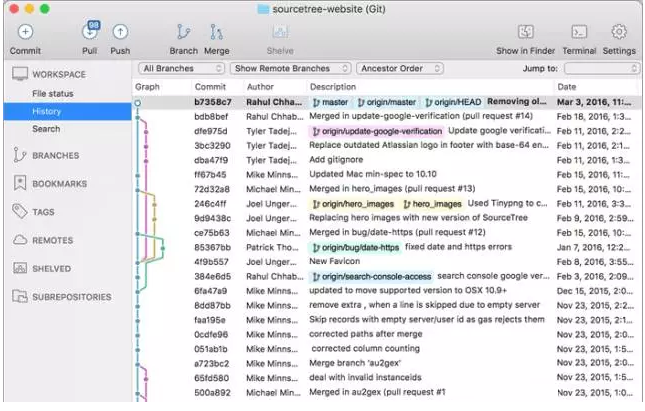Click the origin/bug/date-https label
The image size is (645, 411).
pyautogui.click(x=355, y=248)
